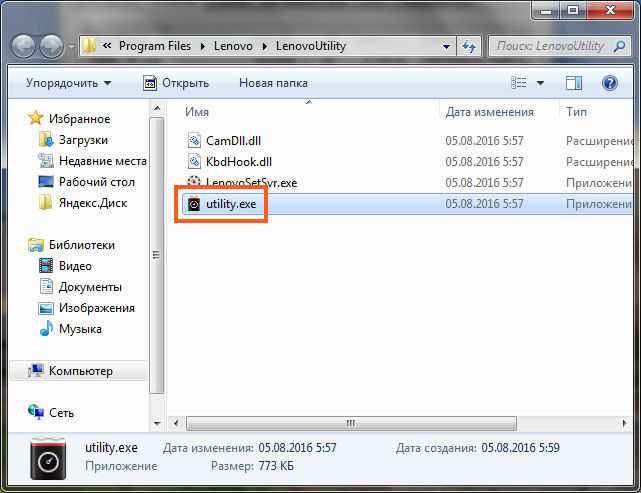Select the utility.exe file

tap(231, 204)
